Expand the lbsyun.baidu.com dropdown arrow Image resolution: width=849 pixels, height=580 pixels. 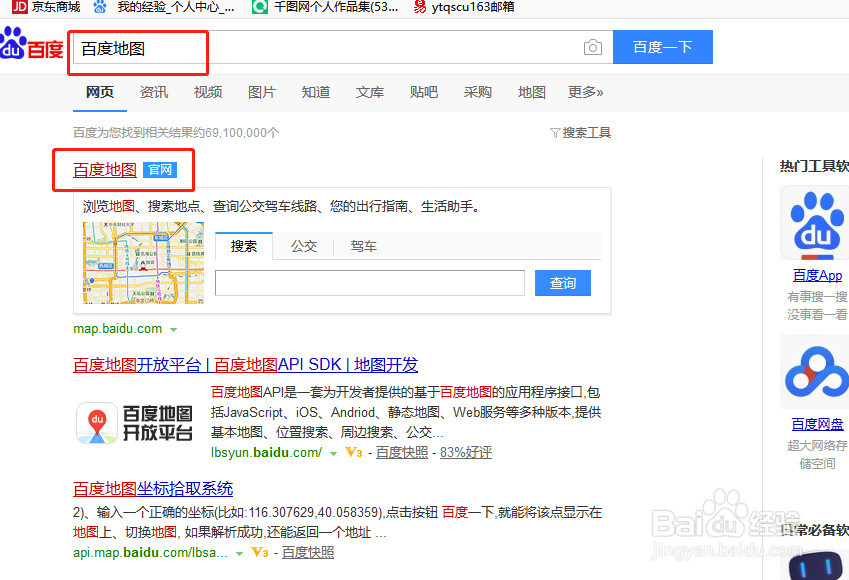(334, 453)
